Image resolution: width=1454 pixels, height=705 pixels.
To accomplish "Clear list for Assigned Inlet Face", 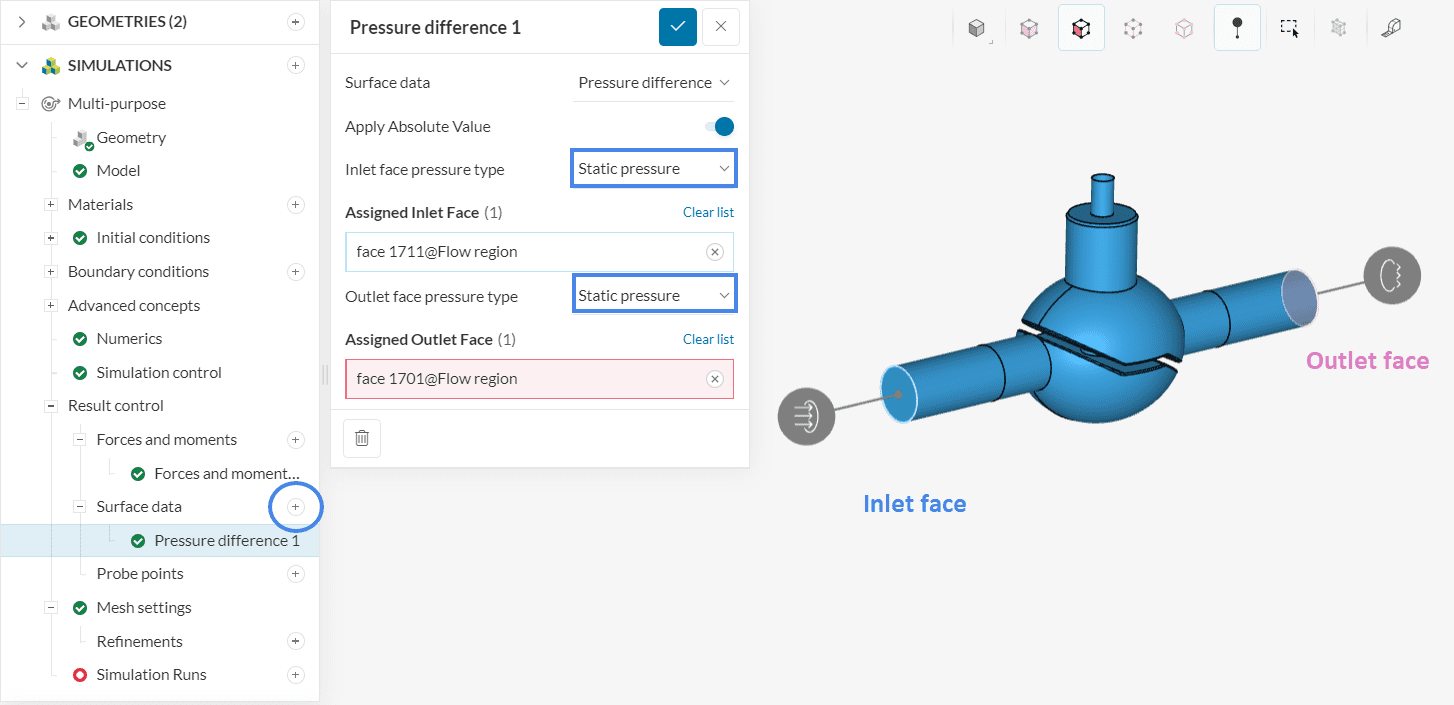I will point(708,212).
